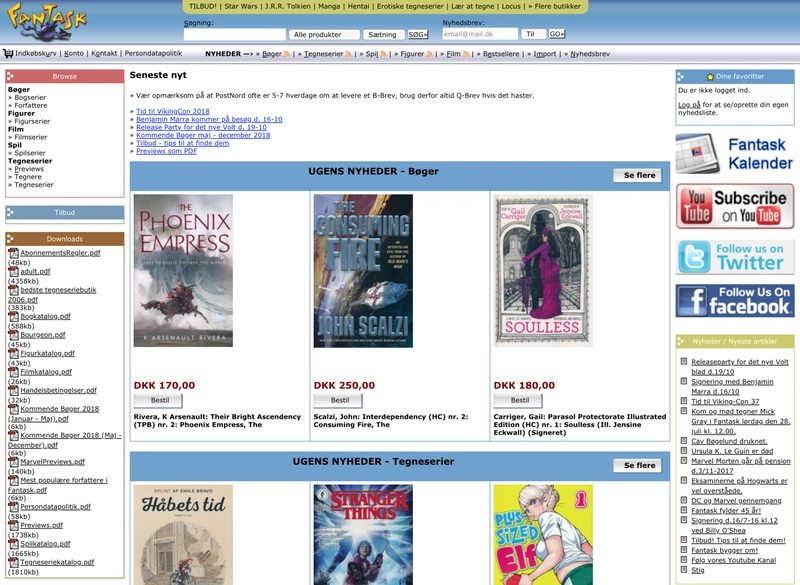800x585 pixels.
Task: Open the Persondatapolitik link in the top bar
Action: (x=153, y=54)
